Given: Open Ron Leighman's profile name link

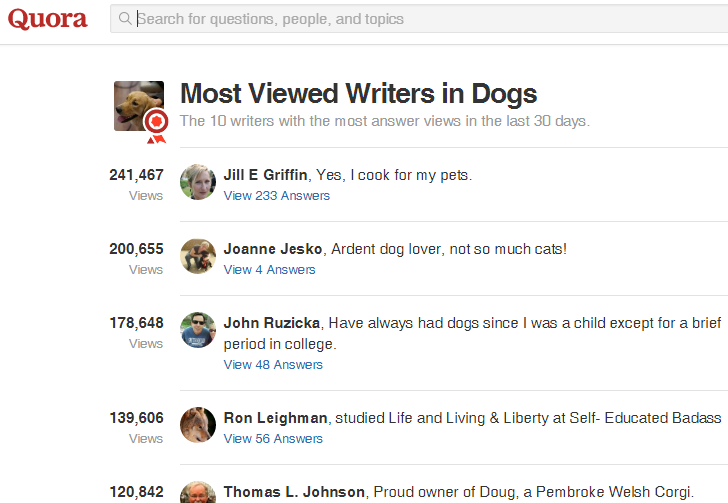Looking at the screenshot, I should pyautogui.click(x=275, y=418).
